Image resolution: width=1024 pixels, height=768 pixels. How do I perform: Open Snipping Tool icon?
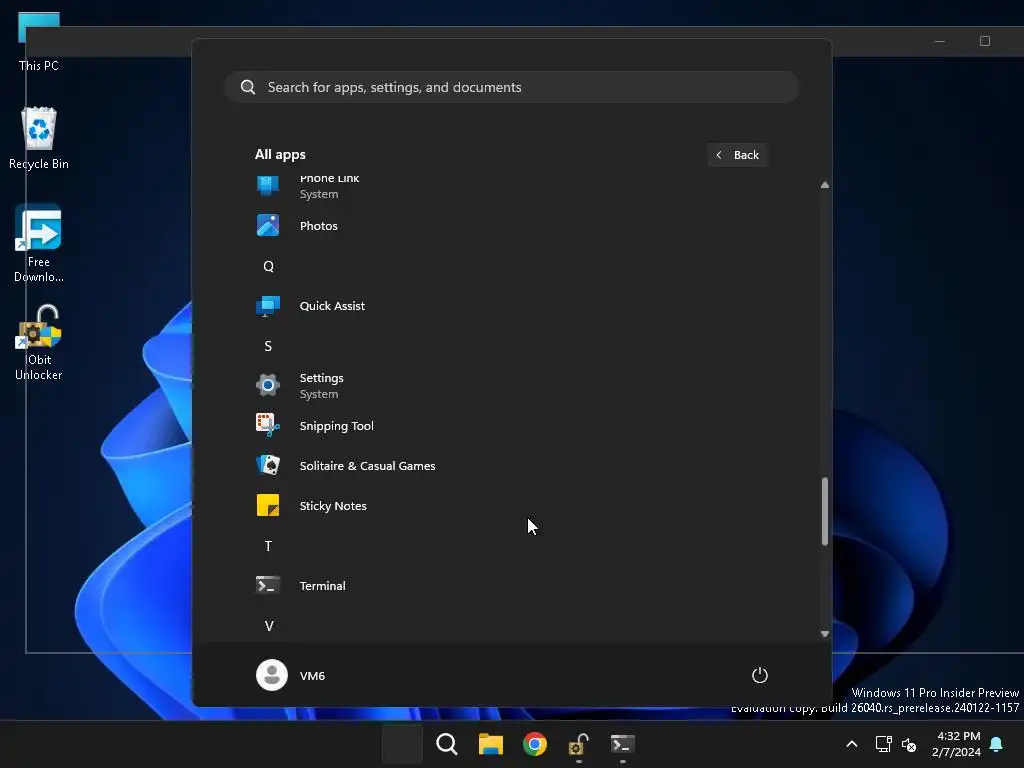pyautogui.click(x=268, y=425)
